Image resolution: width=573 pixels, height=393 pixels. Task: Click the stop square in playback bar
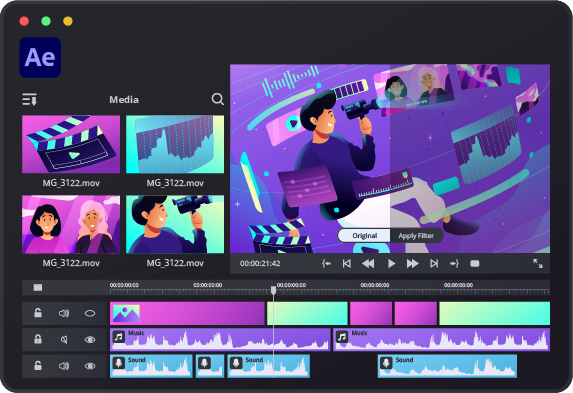475,264
